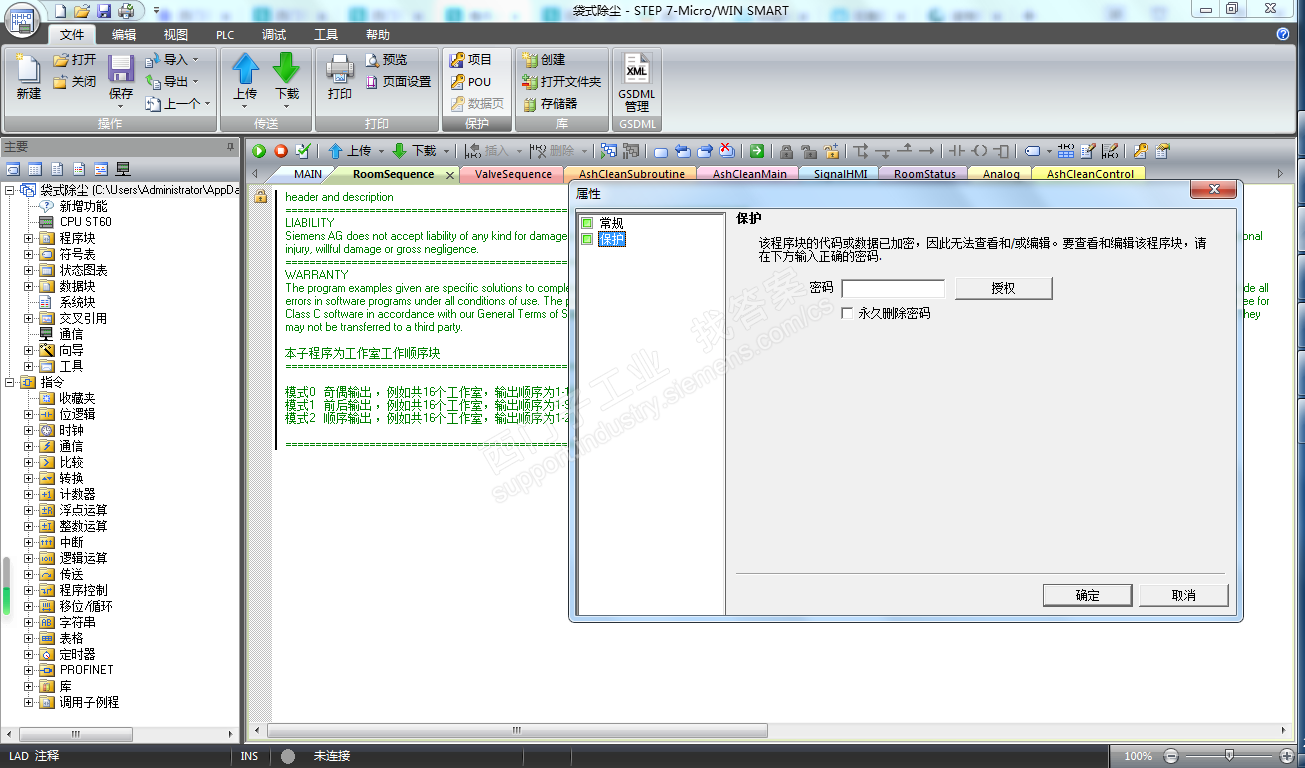Click Create library (创建)

pyautogui.click(x=544, y=60)
